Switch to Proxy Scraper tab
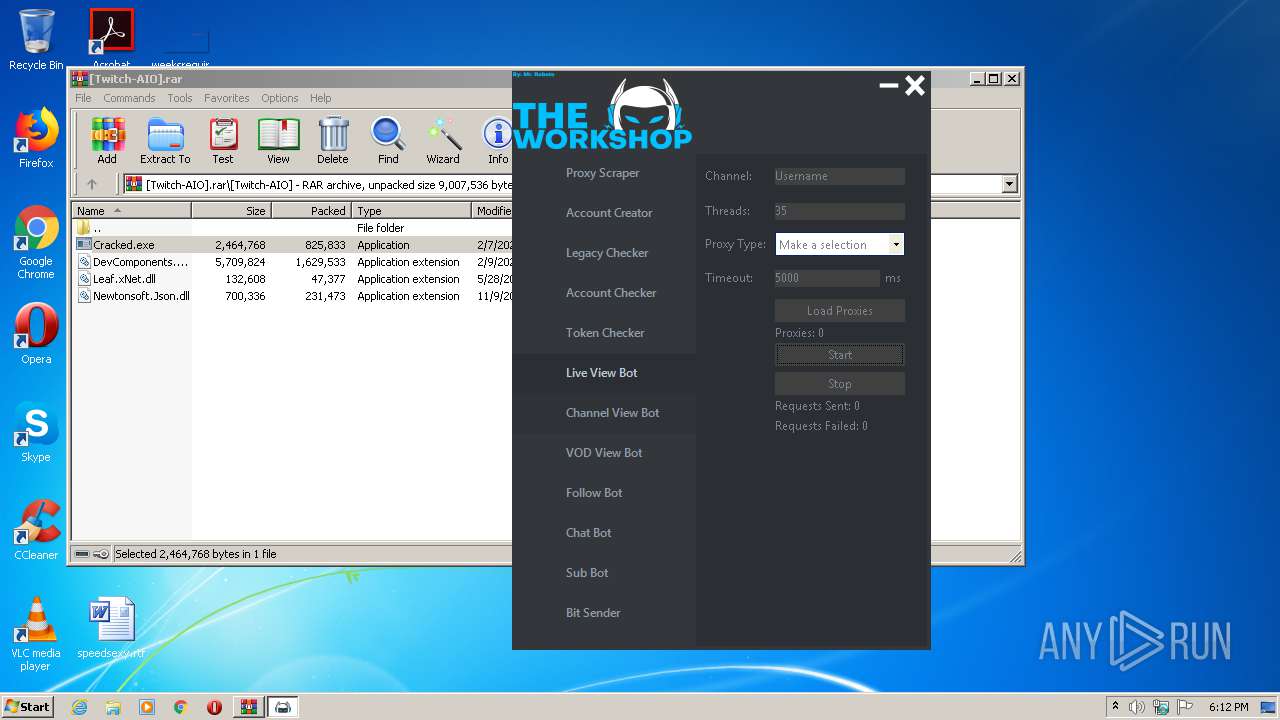 click(603, 173)
